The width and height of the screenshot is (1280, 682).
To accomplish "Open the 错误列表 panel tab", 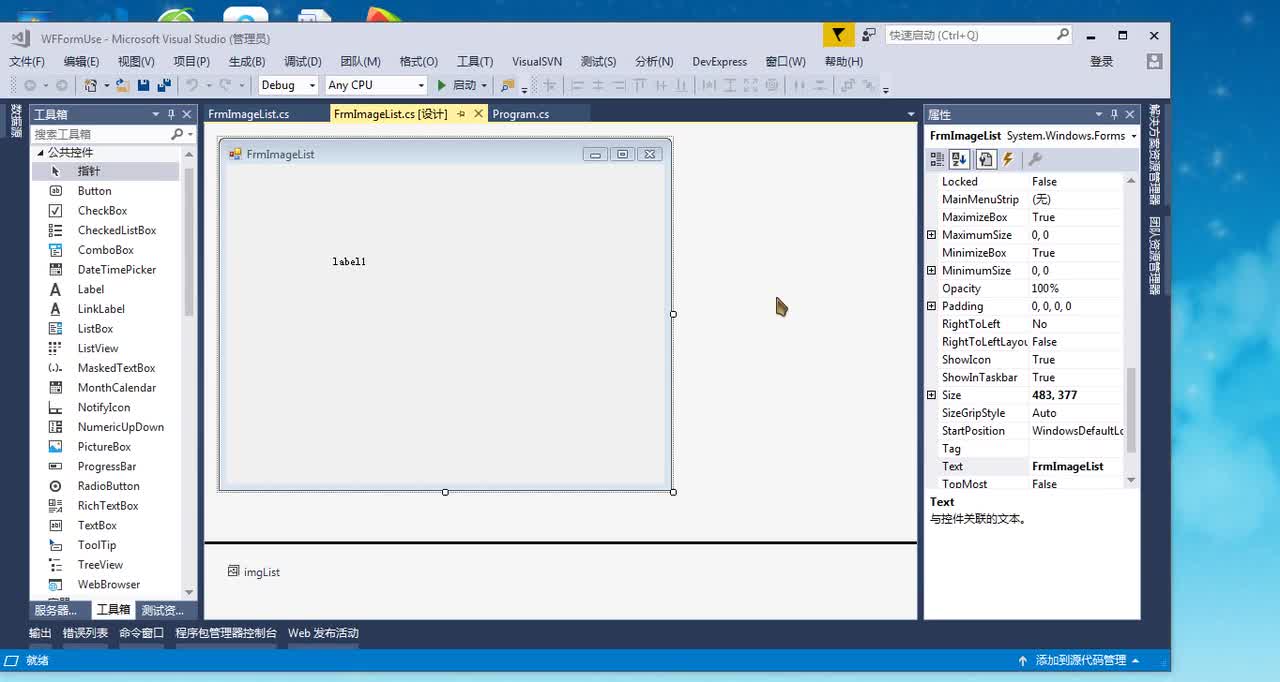I will coord(85,633).
